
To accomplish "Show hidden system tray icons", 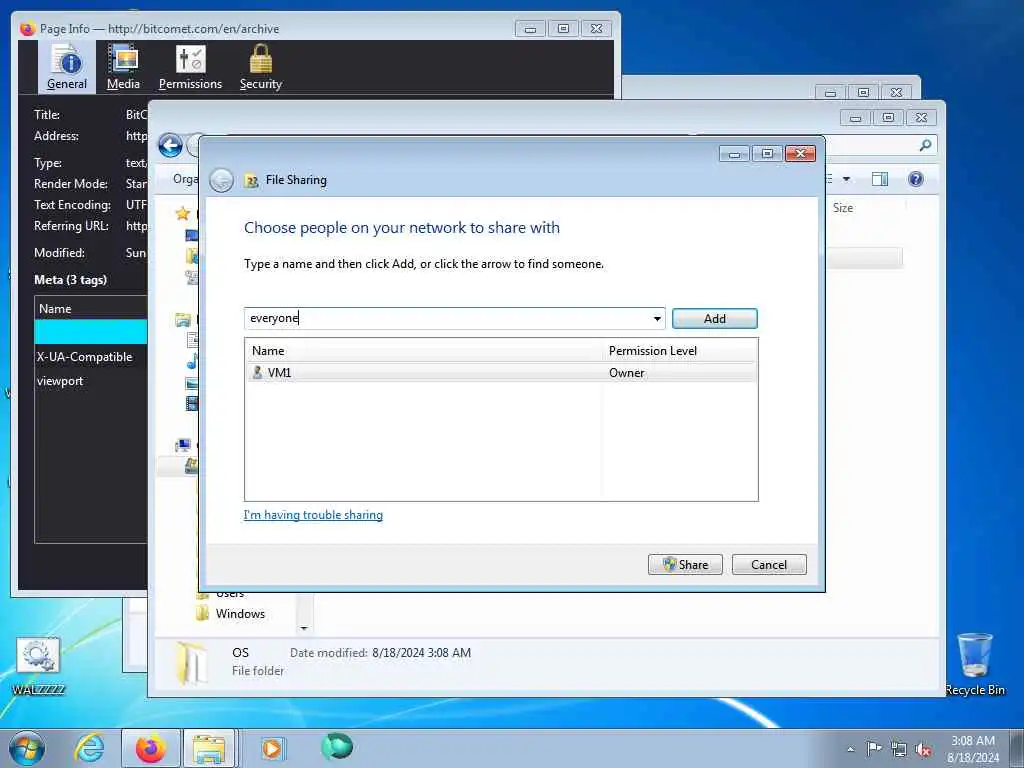I will point(850,749).
